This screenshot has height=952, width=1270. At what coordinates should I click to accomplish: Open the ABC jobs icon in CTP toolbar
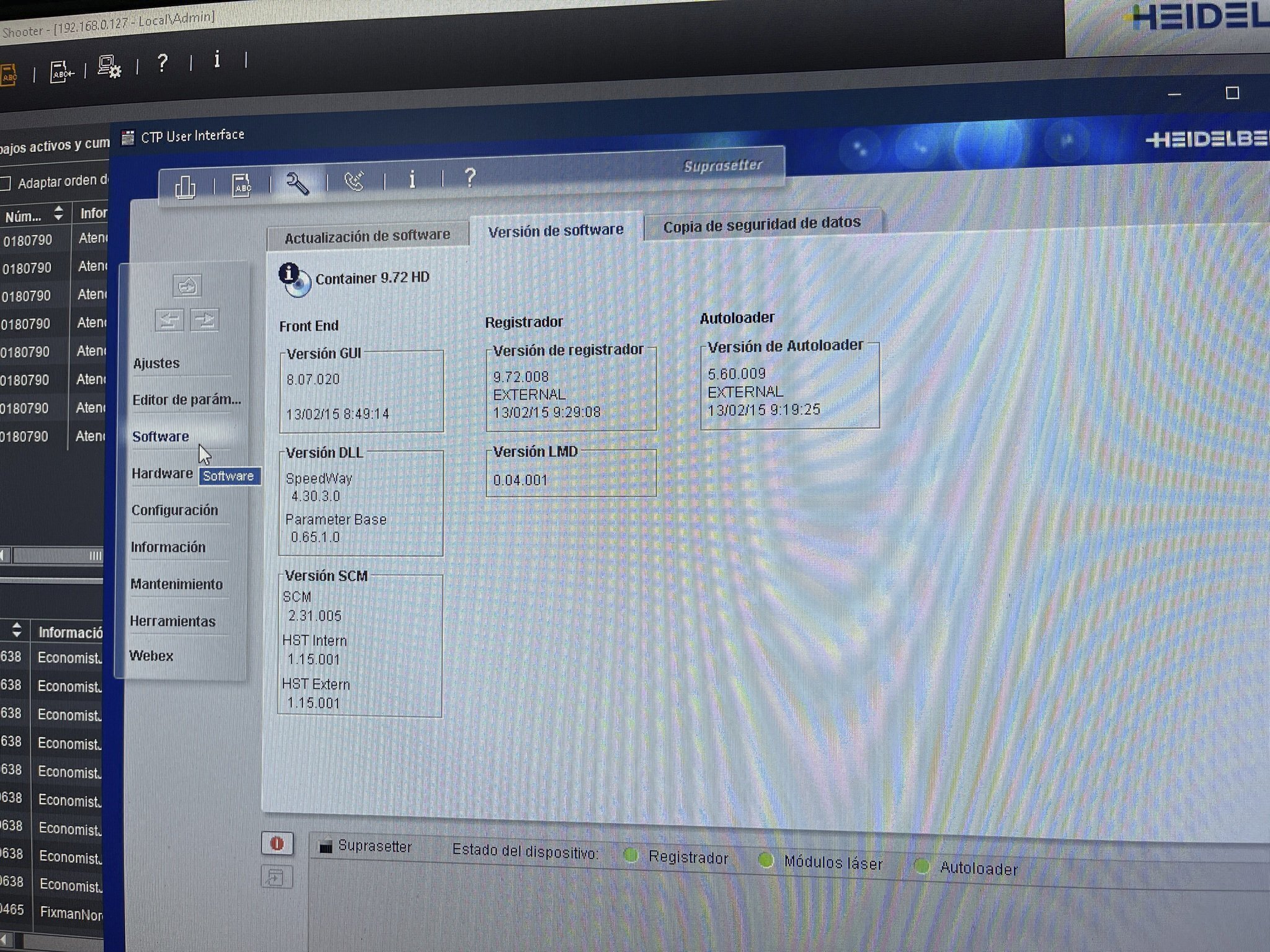click(x=241, y=185)
